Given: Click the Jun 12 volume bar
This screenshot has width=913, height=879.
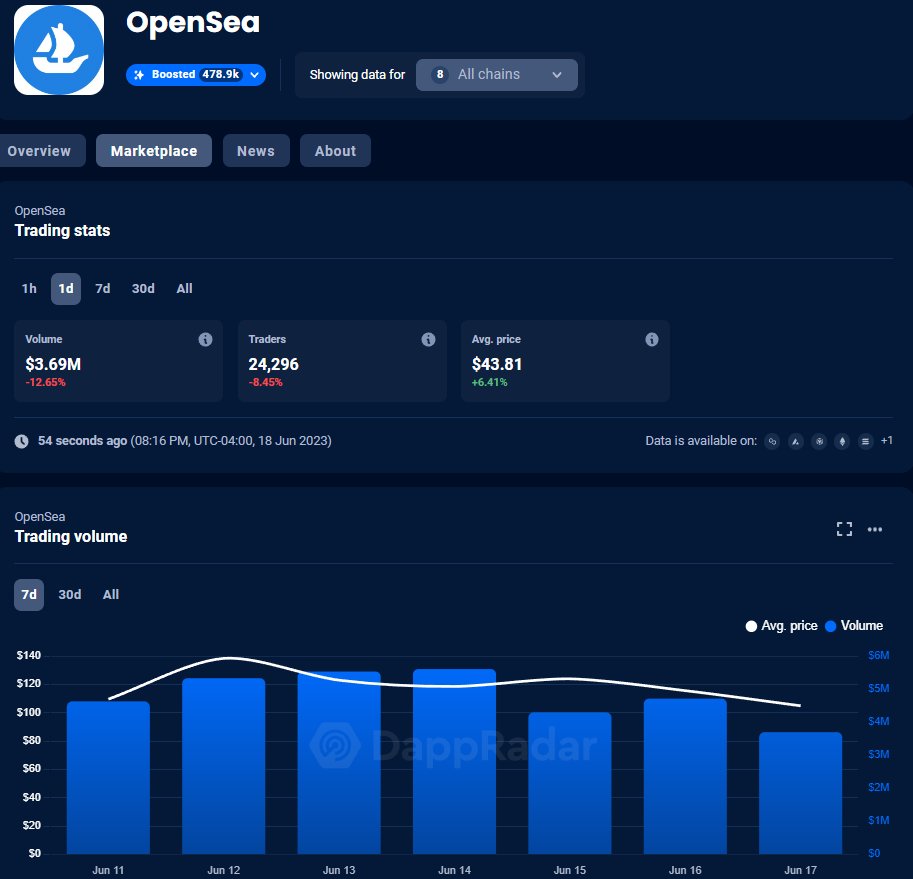Looking at the screenshot, I should pos(224,766).
